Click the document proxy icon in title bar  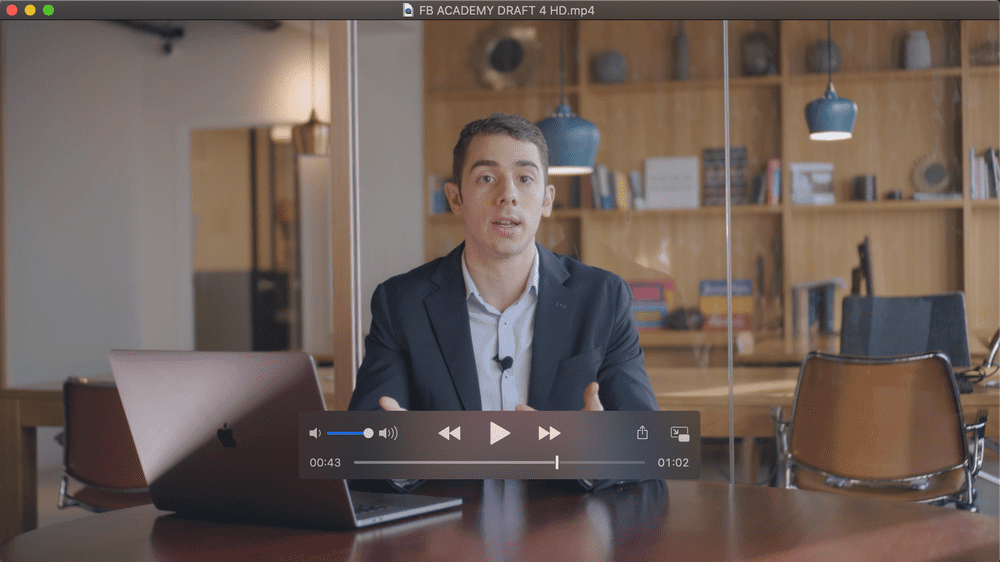408,10
